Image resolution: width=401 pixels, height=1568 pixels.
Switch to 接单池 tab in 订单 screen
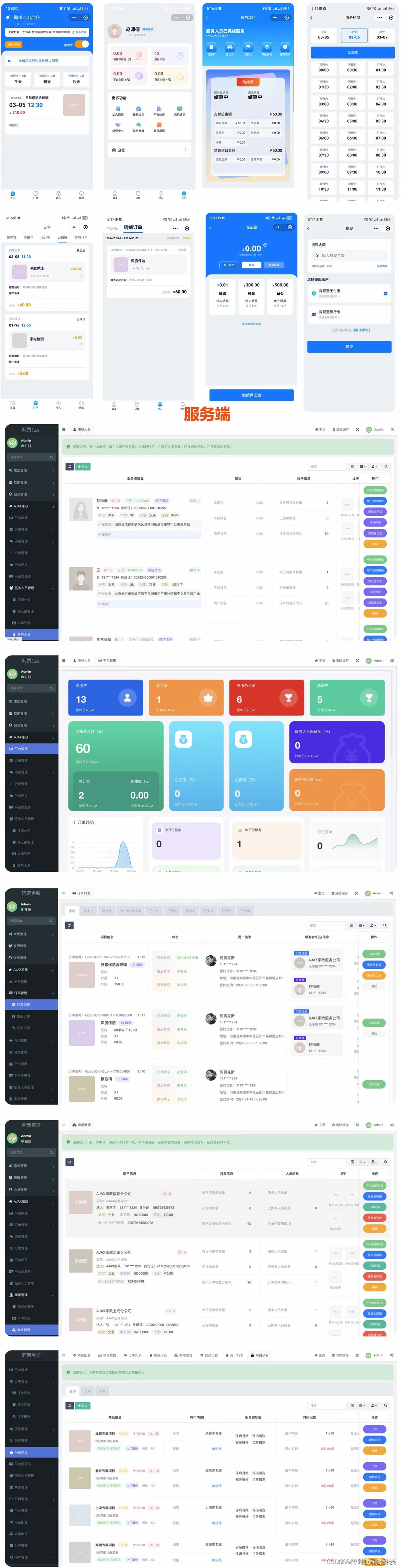tap(12, 237)
